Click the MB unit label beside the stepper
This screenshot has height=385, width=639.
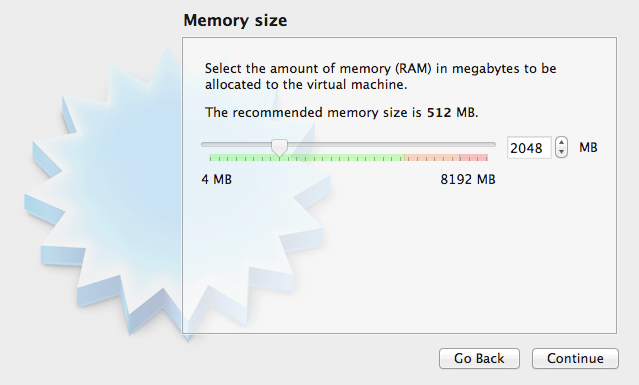pyautogui.click(x=588, y=147)
